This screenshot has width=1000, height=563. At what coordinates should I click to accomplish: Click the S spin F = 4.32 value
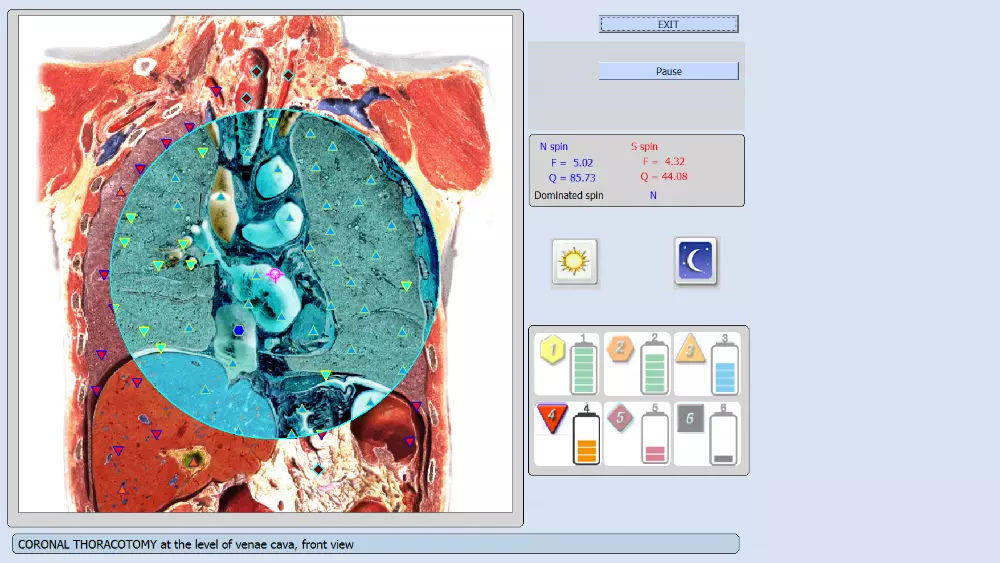tap(663, 161)
